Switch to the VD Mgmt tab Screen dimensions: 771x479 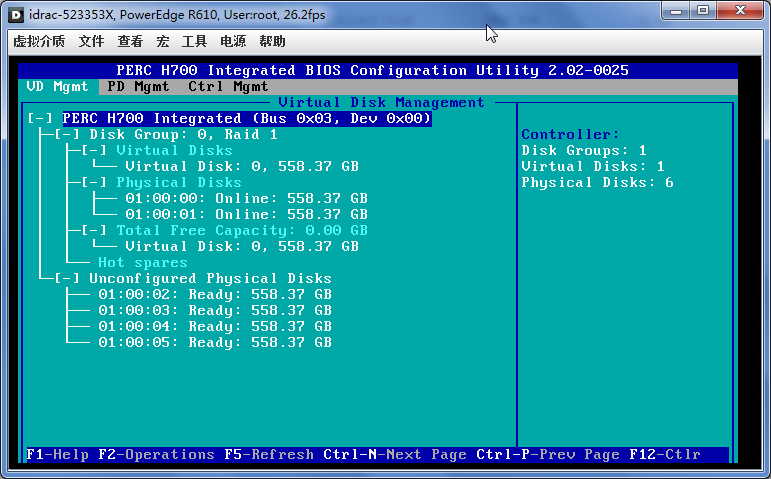coord(58,87)
